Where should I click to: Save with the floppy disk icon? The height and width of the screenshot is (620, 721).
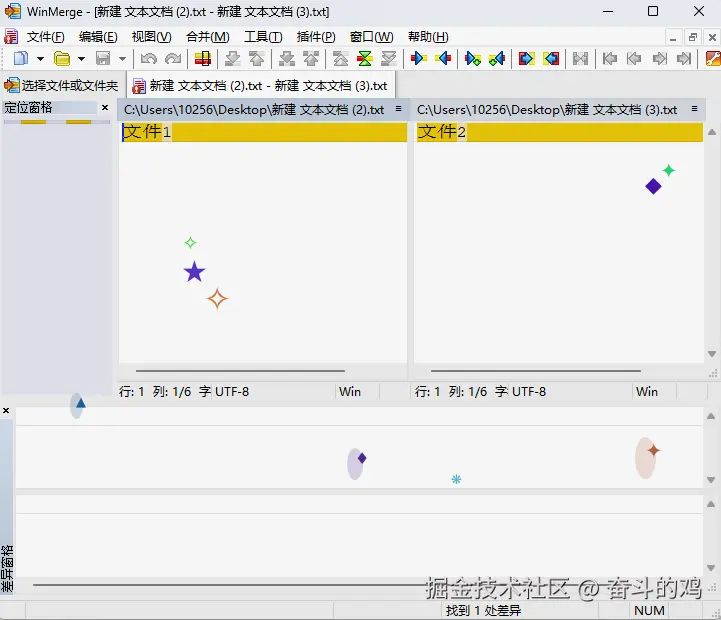tap(103, 58)
